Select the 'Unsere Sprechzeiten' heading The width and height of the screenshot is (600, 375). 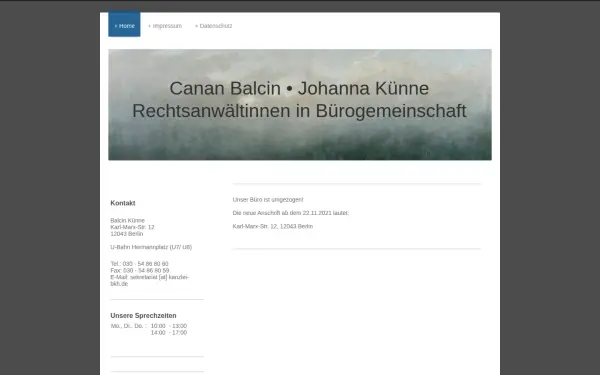pos(143,316)
